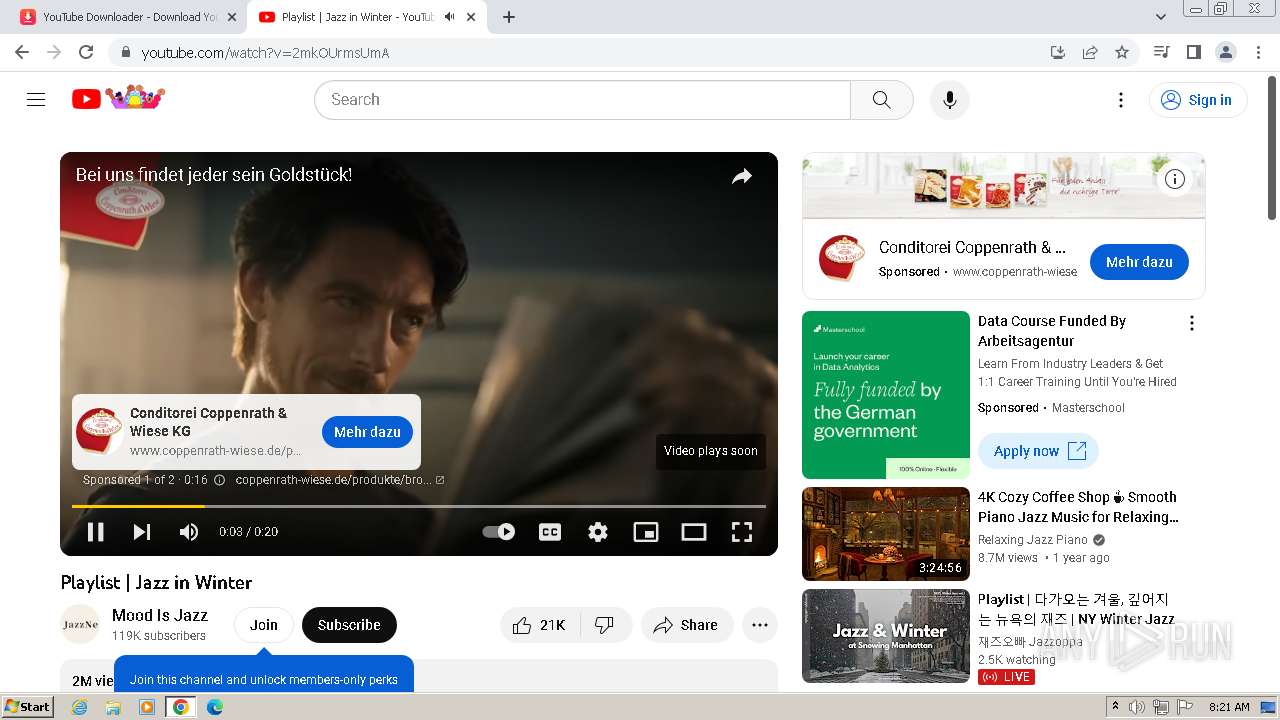Bookmark this page with star icon
Viewport: 1280px width, 720px height.
click(1122, 52)
